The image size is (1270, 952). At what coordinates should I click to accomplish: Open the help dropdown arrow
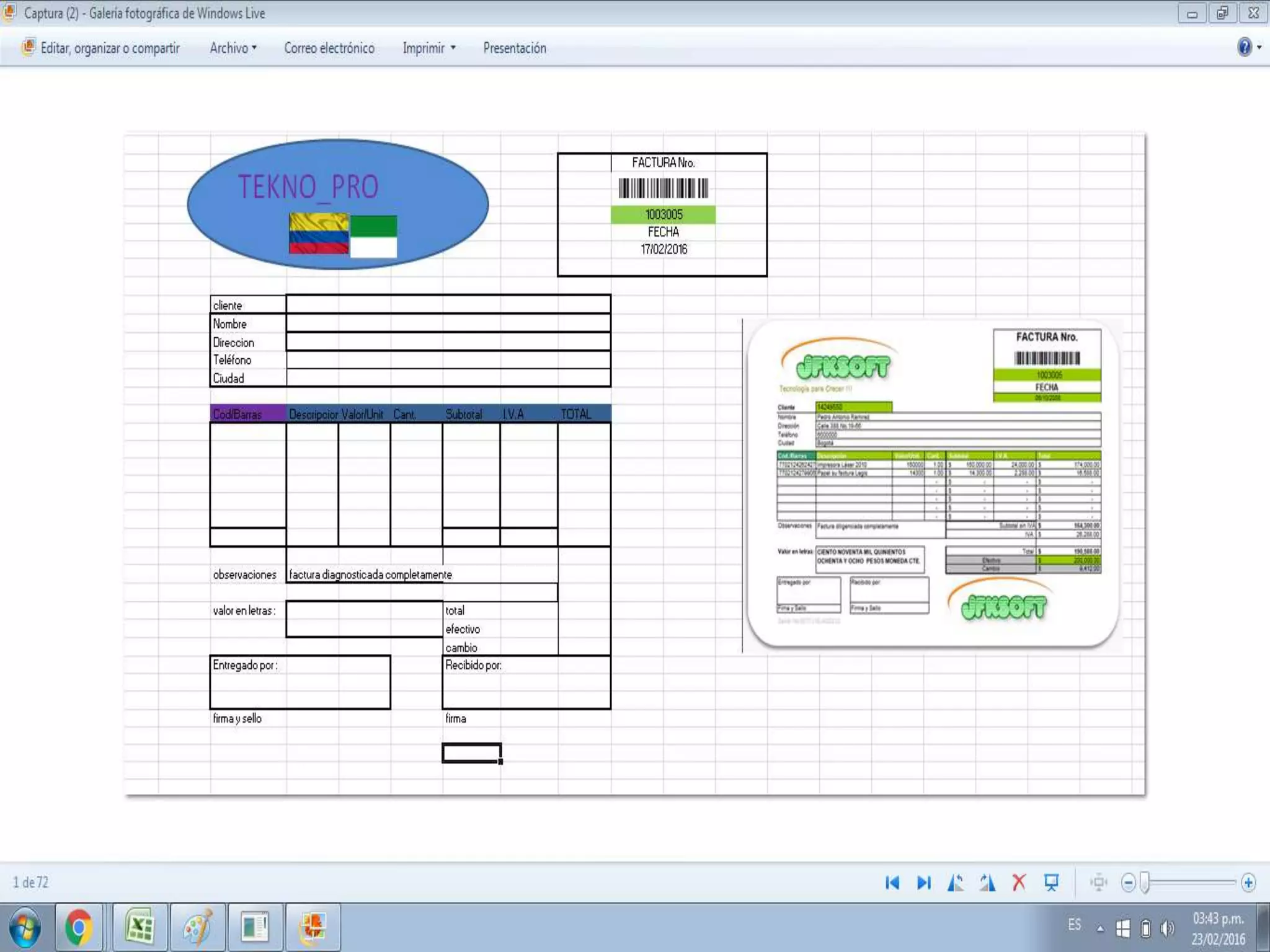1259,48
